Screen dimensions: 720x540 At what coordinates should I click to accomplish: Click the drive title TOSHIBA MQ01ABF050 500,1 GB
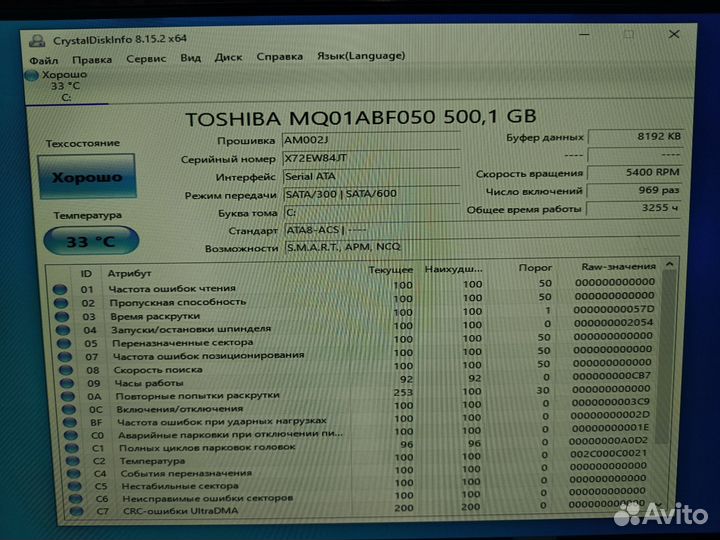(x=360, y=118)
